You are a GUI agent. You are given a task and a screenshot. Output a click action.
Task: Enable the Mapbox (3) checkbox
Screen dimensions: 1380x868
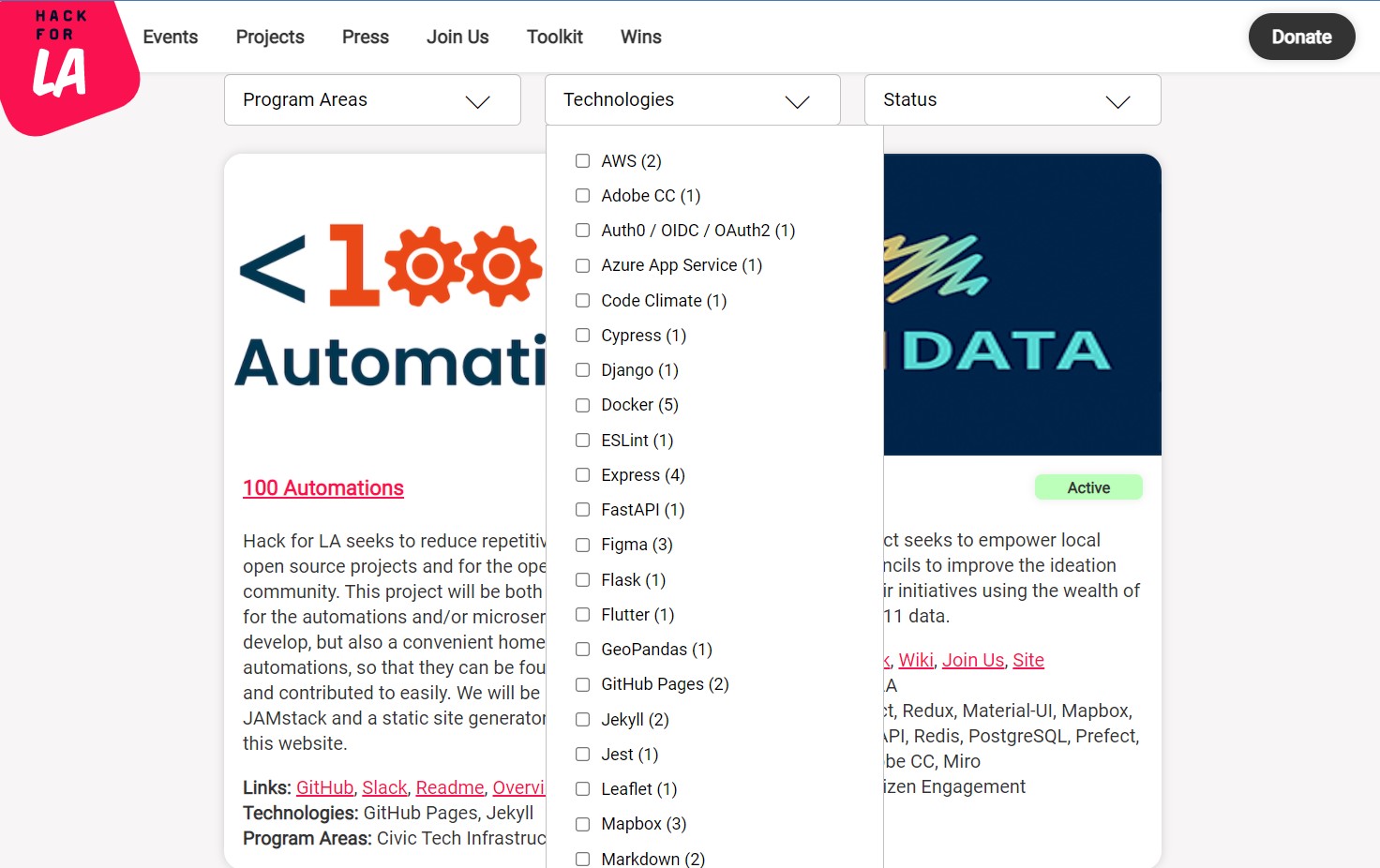click(x=582, y=824)
